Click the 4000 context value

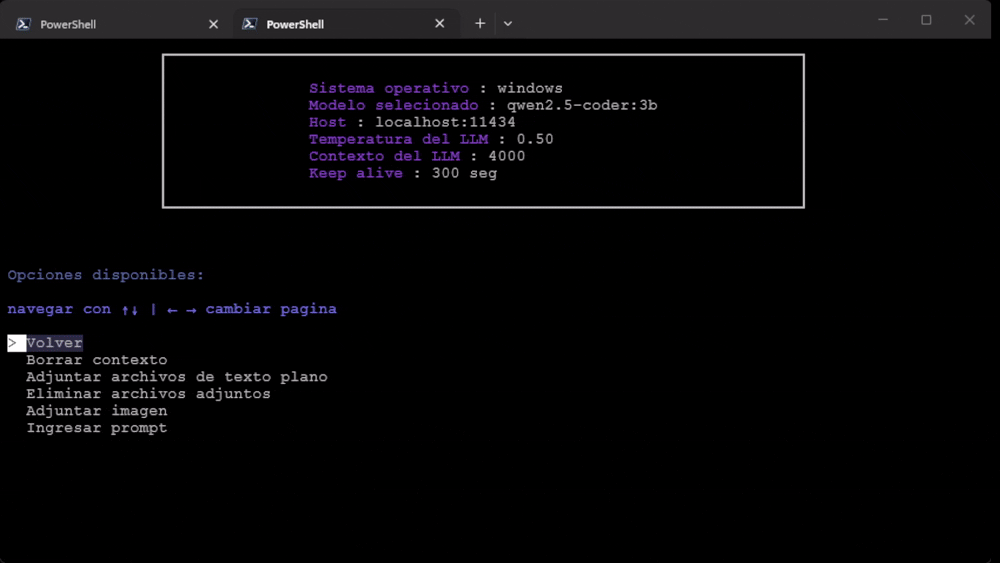(506, 156)
